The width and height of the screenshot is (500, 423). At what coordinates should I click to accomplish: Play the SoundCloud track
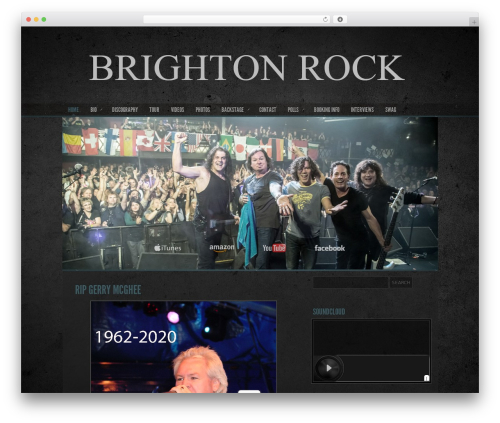click(x=328, y=368)
